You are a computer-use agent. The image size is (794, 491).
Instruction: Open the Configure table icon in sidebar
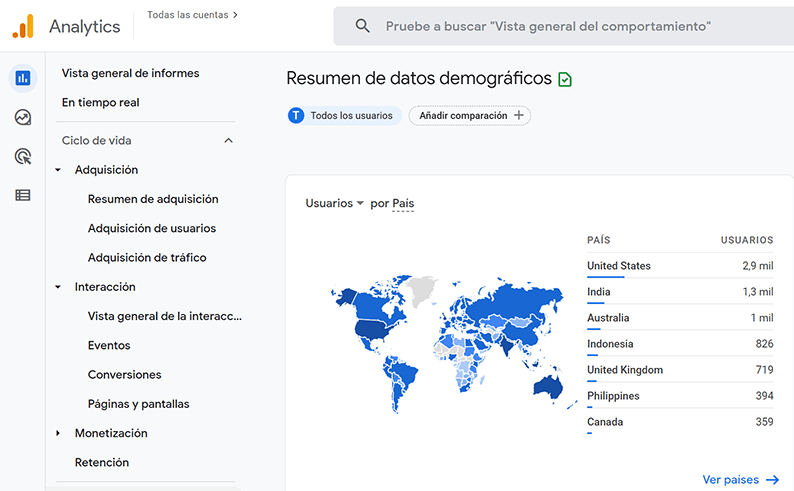point(22,195)
